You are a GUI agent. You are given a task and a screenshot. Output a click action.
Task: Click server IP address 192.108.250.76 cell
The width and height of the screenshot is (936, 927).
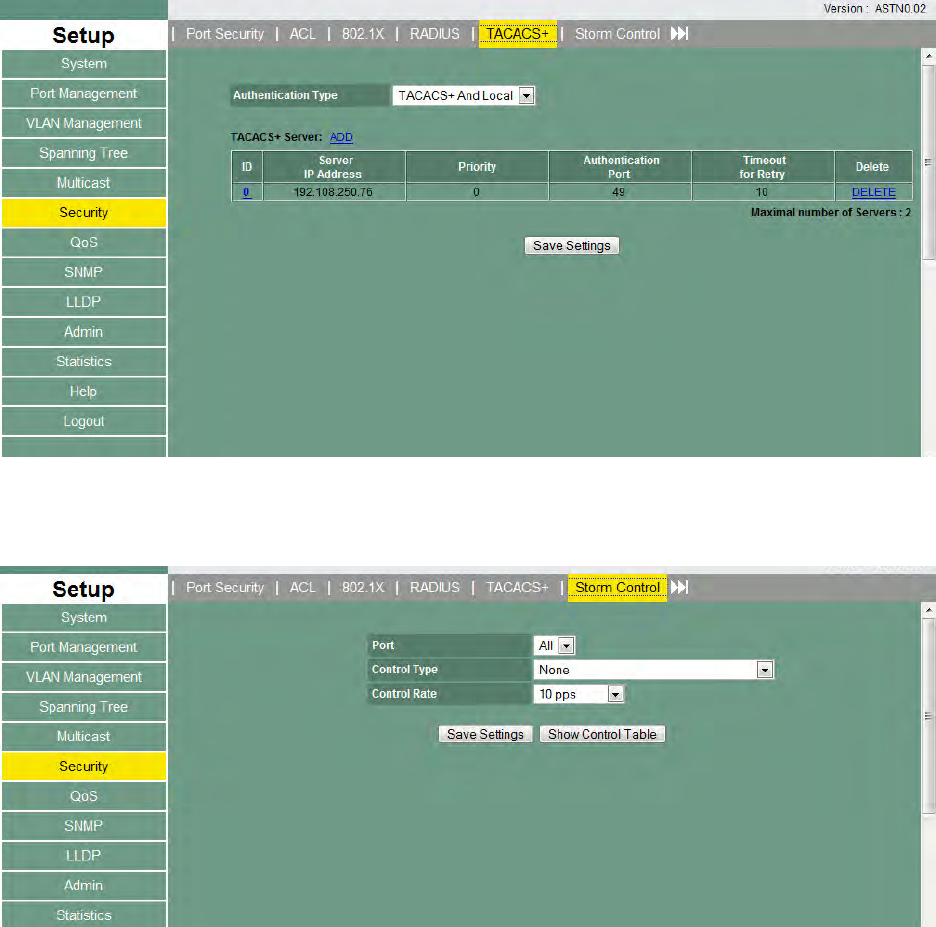[x=333, y=192]
